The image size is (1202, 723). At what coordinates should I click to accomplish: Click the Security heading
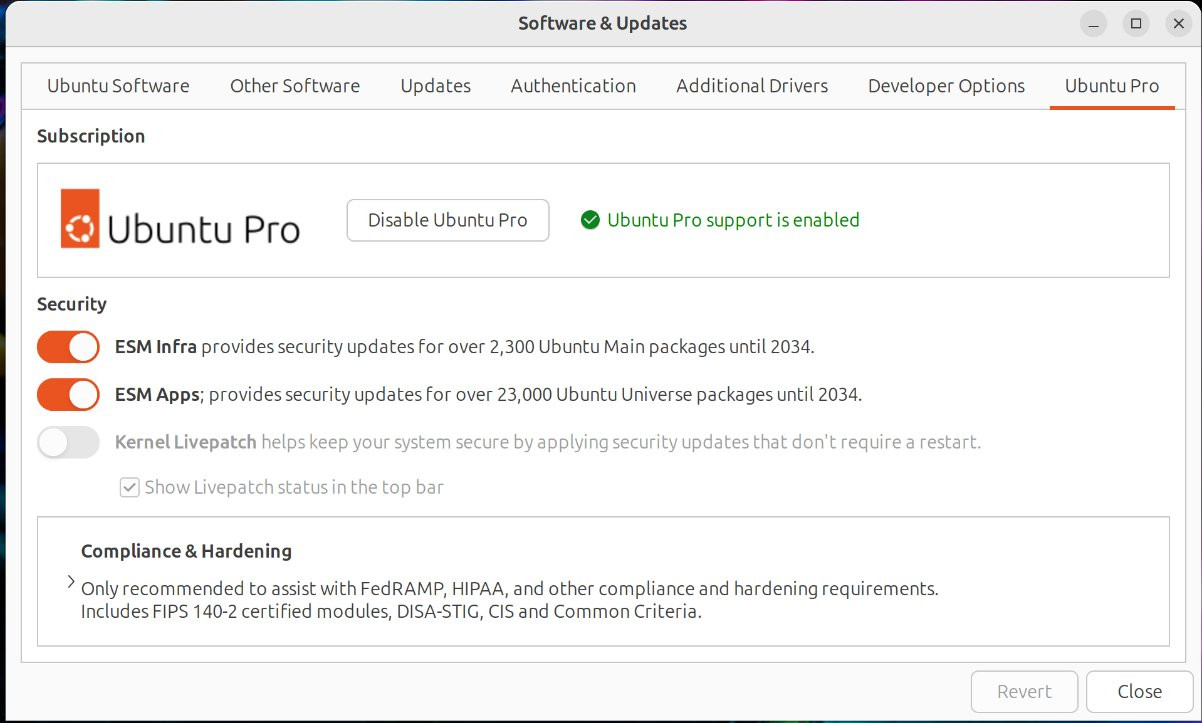(72, 304)
